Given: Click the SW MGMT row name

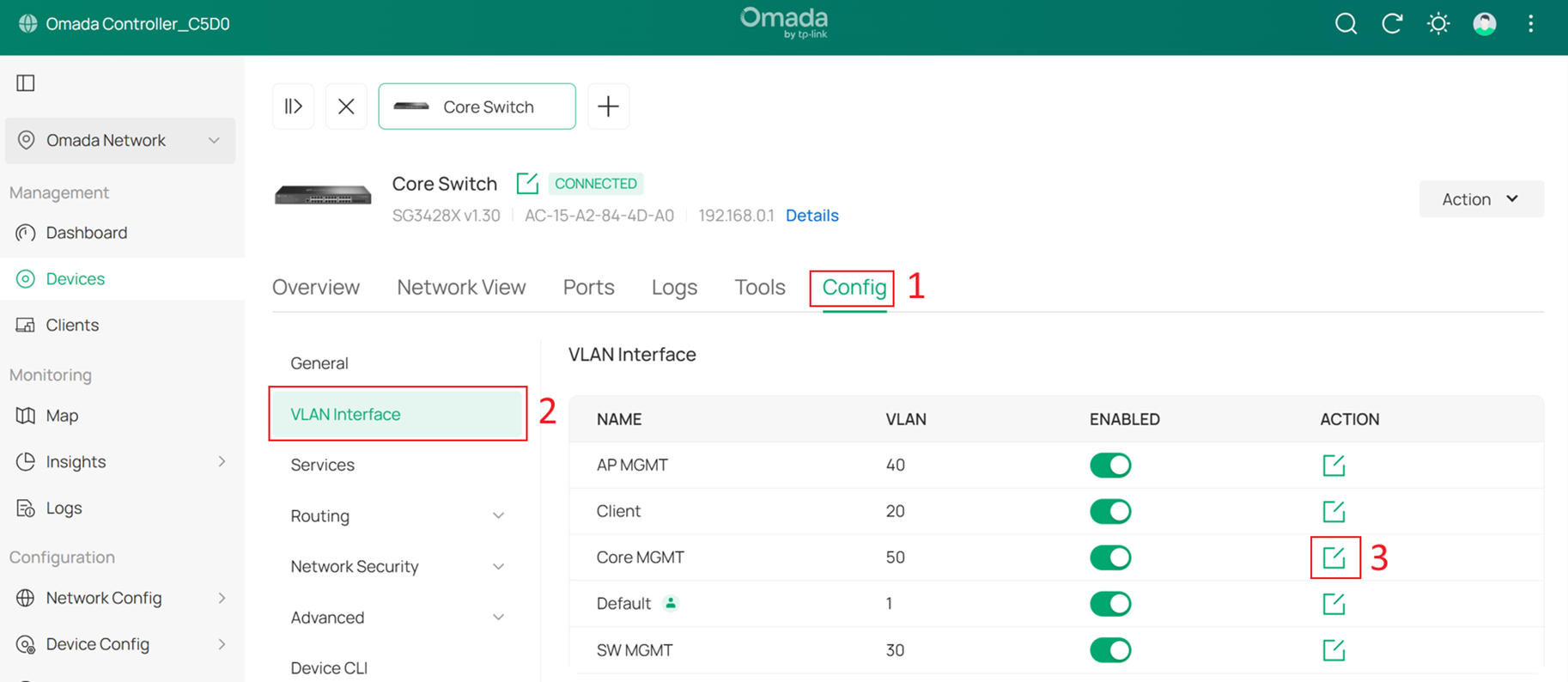Looking at the screenshot, I should click(635, 650).
